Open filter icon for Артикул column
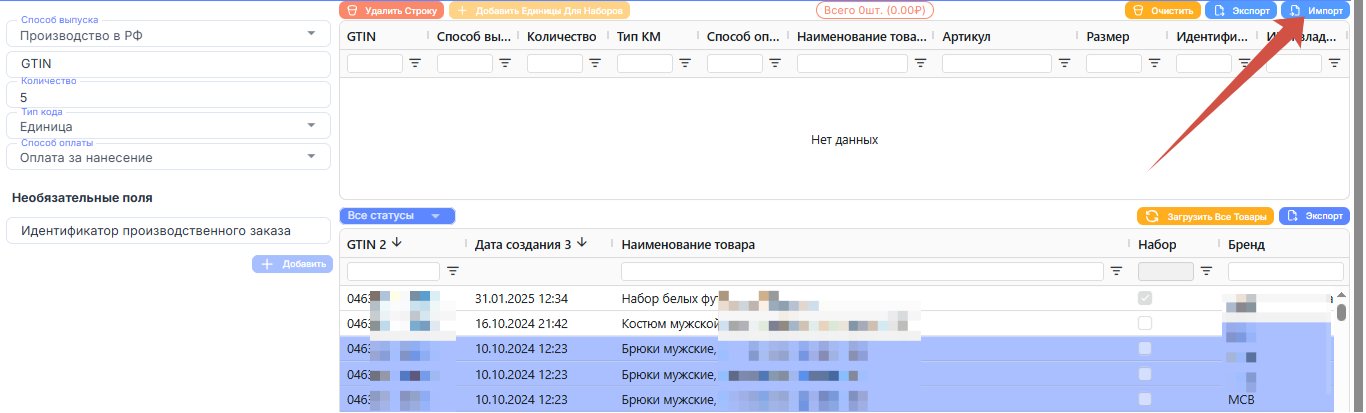 pos(1065,63)
